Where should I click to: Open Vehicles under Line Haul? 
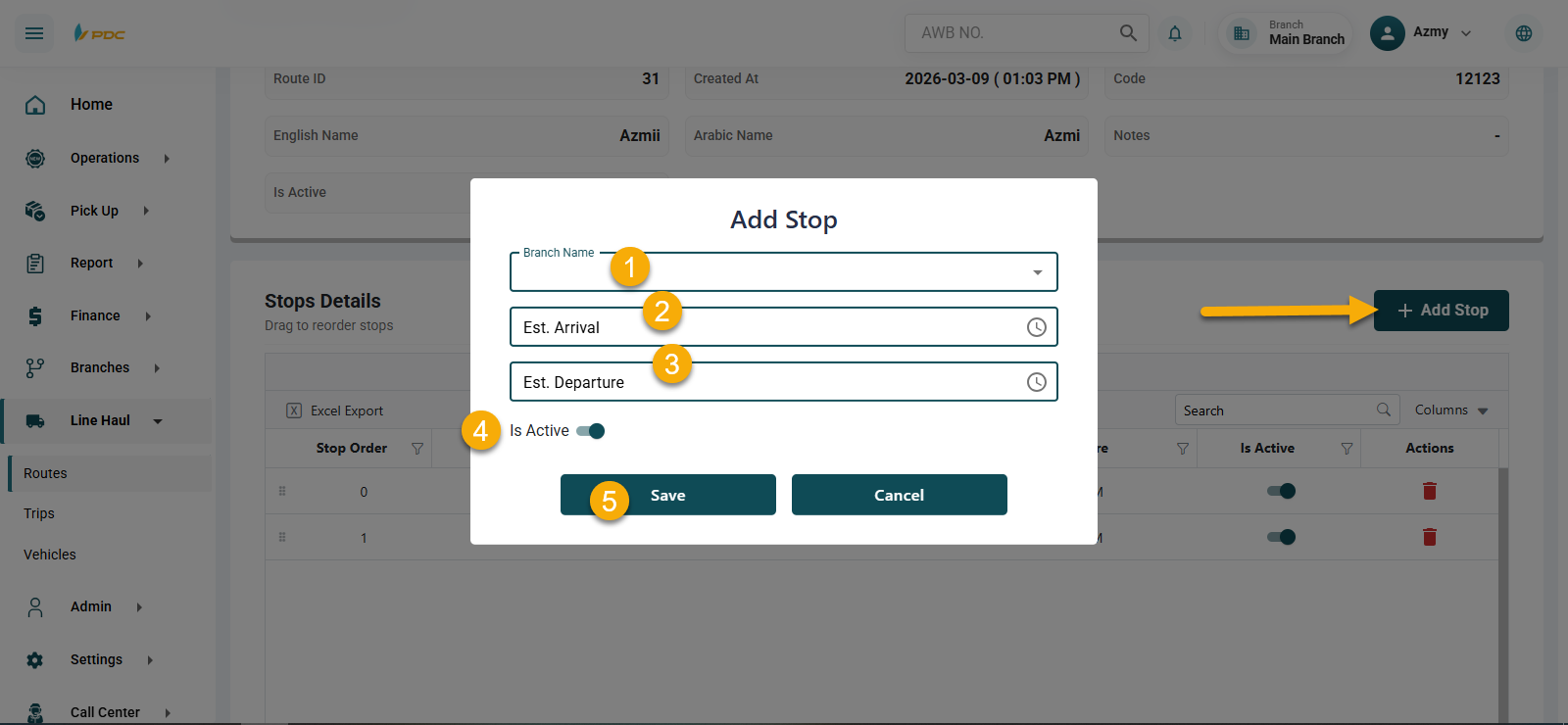click(50, 555)
